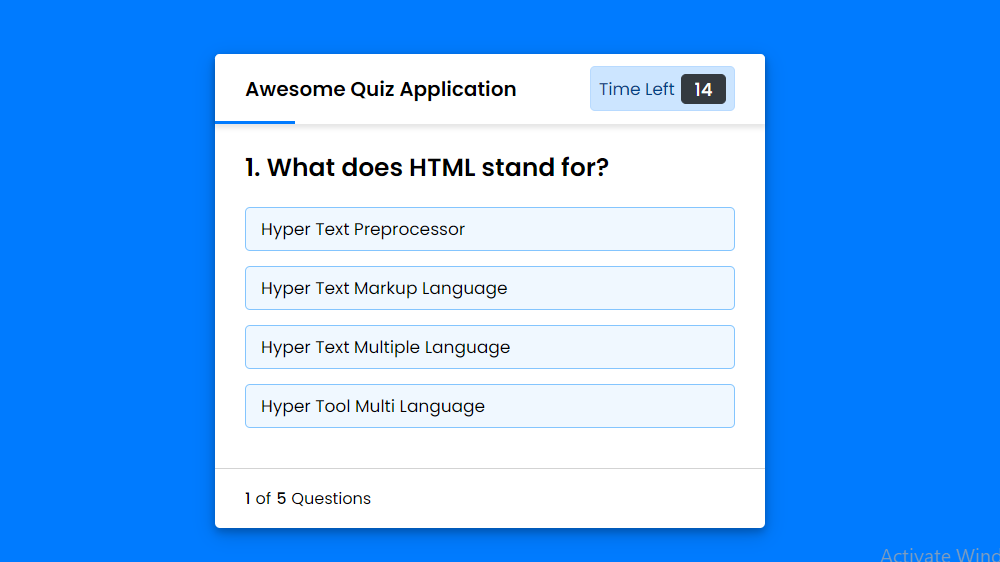The width and height of the screenshot is (1000, 562).
Task: Click the 'Time Left' label
Action: point(636,89)
